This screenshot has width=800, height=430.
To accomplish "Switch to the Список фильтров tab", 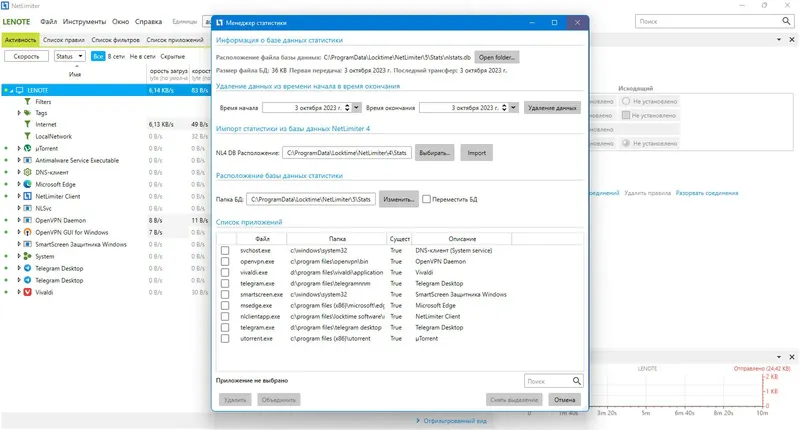I will (115, 40).
